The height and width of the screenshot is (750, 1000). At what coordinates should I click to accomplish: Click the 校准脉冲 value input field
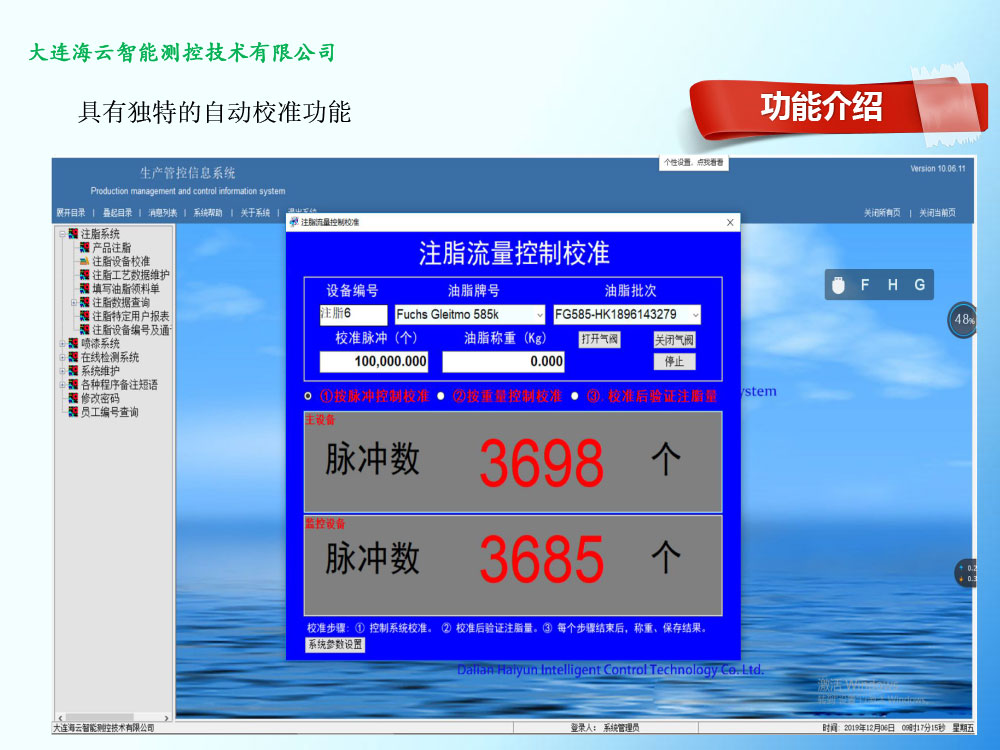[374, 362]
